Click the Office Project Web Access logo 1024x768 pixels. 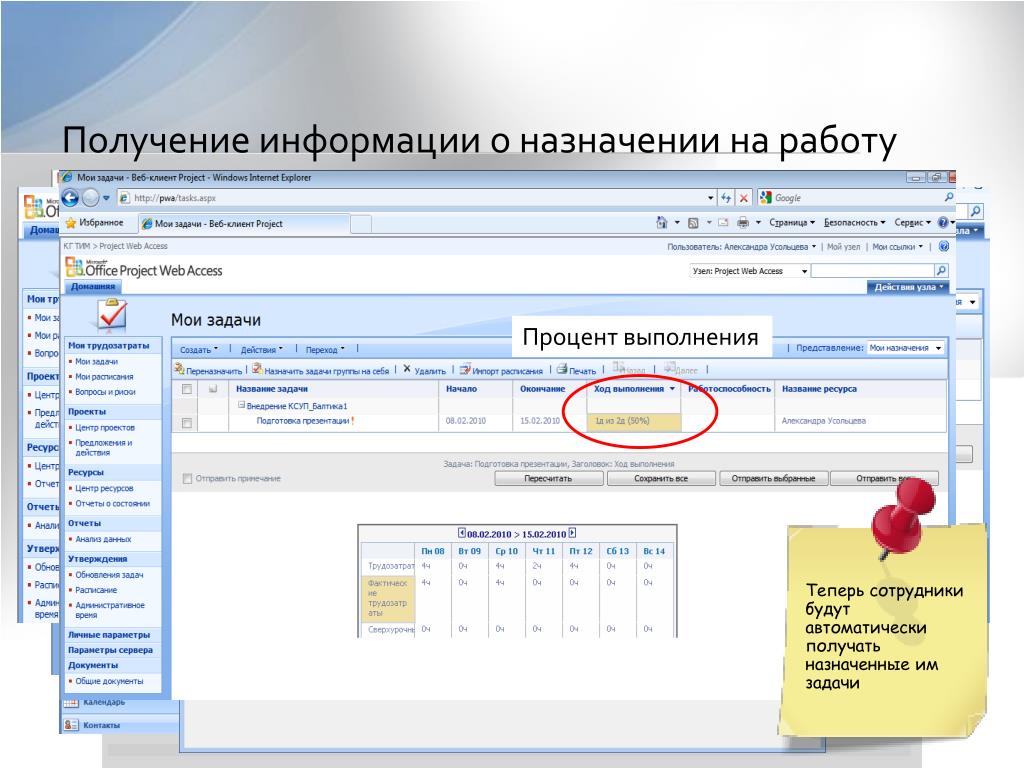(144, 268)
